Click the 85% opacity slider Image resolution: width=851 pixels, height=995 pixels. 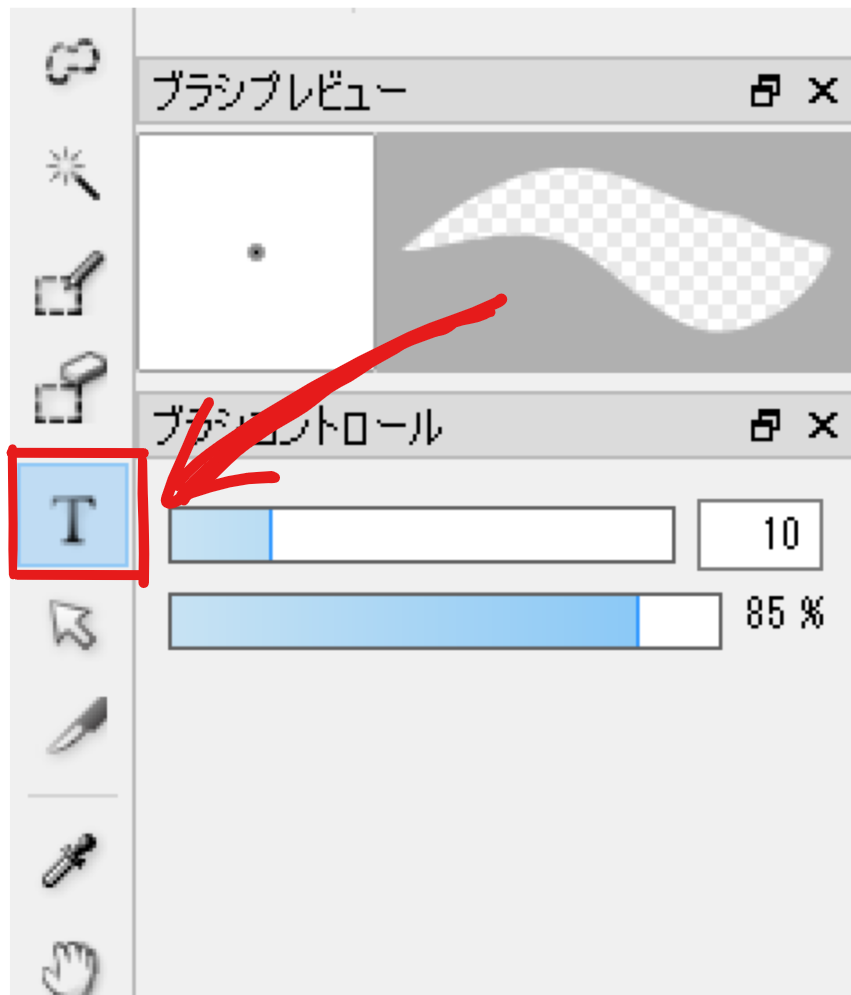[x=444, y=621]
